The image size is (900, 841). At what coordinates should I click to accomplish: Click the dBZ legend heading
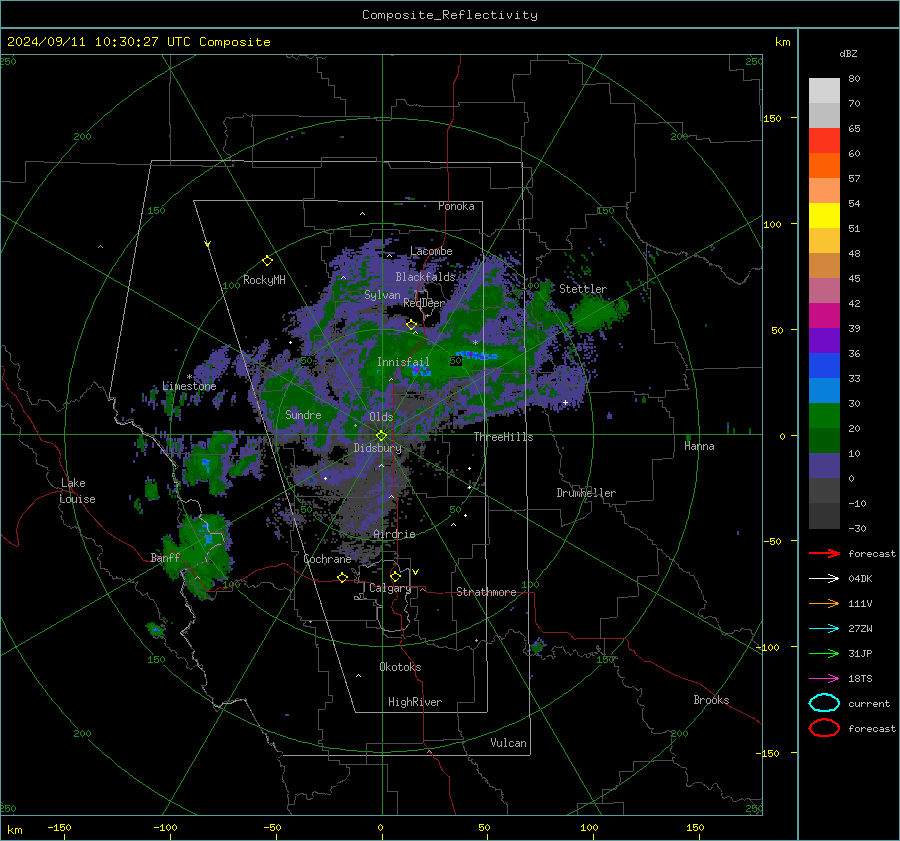pyautogui.click(x=848, y=53)
